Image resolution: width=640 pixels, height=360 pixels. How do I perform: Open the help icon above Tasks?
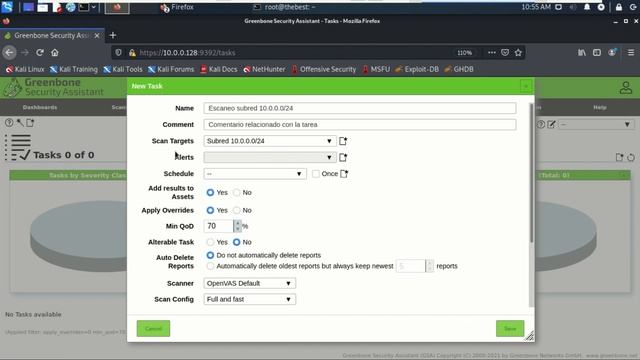point(9,122)
